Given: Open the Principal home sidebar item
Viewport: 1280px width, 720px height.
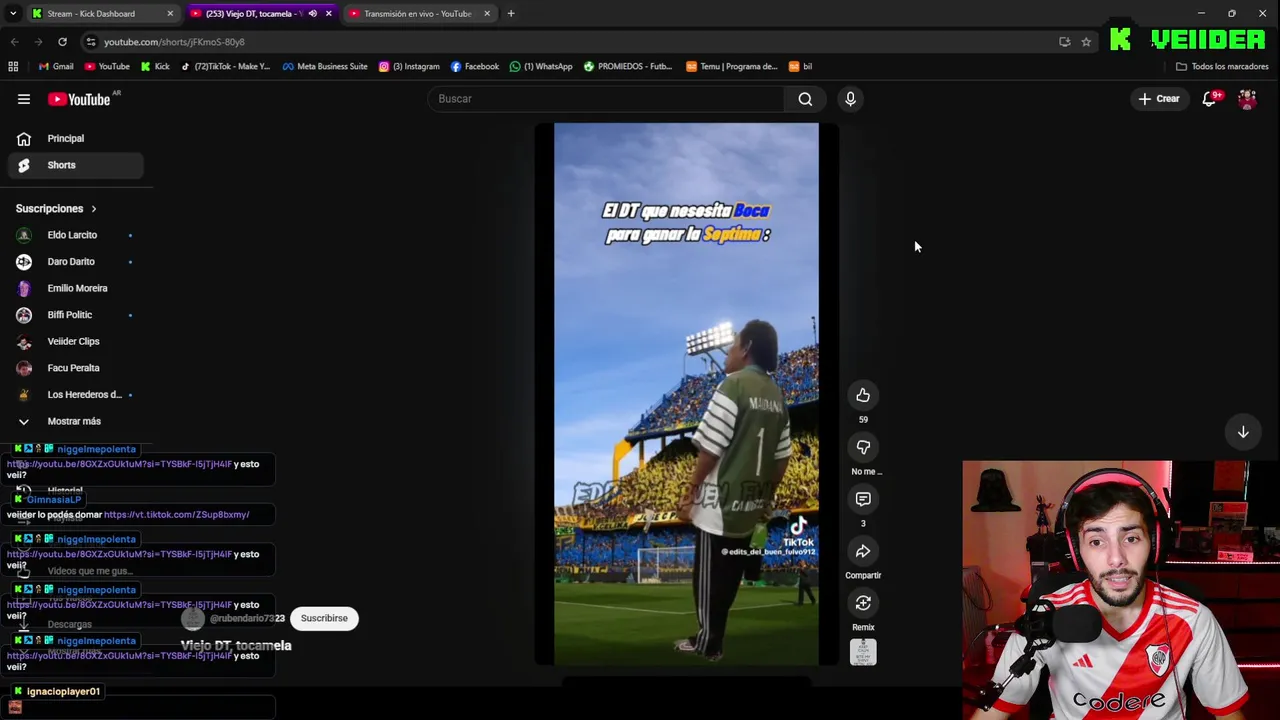Looking at the screenshot, I should 76,139.
